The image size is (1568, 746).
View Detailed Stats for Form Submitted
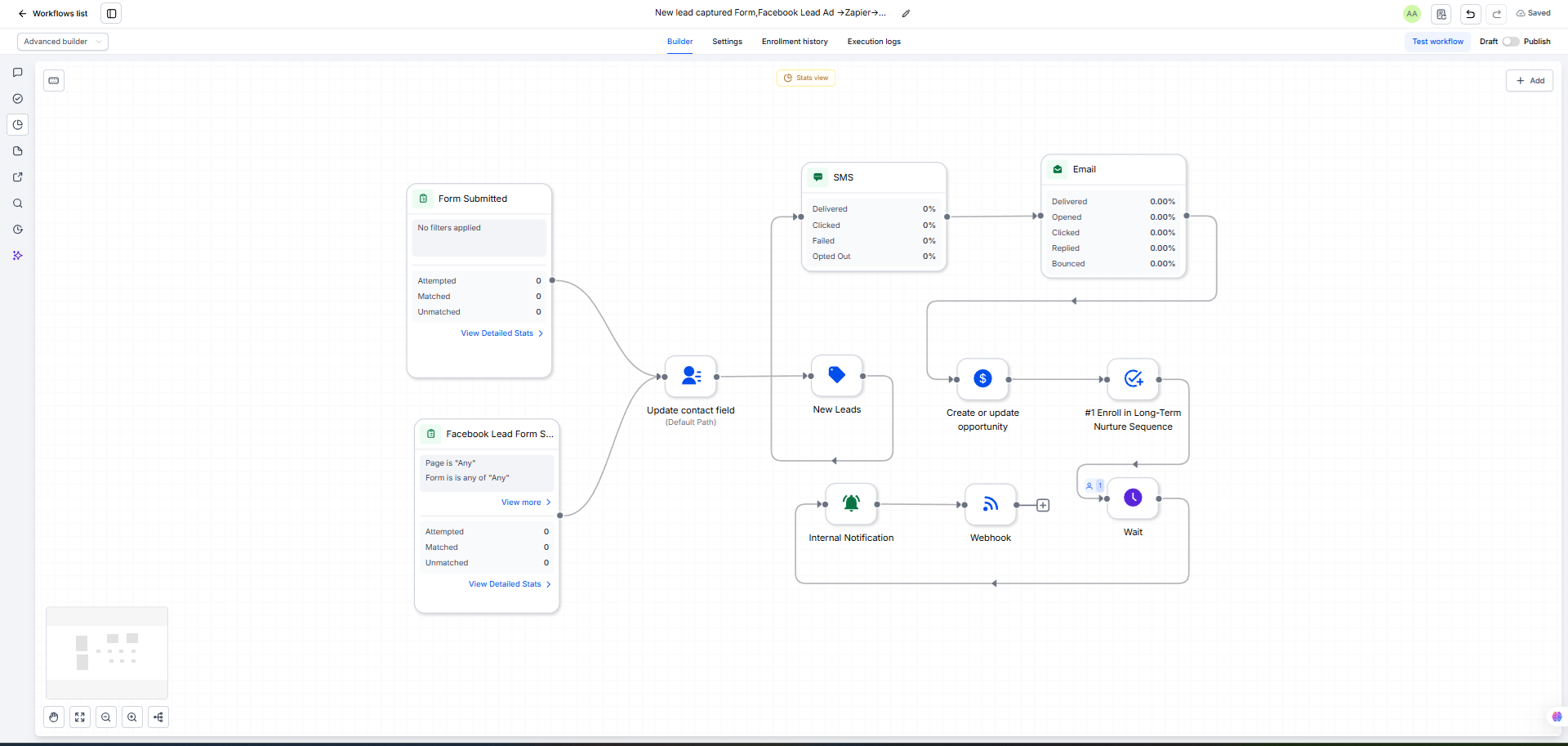(501, 333)
